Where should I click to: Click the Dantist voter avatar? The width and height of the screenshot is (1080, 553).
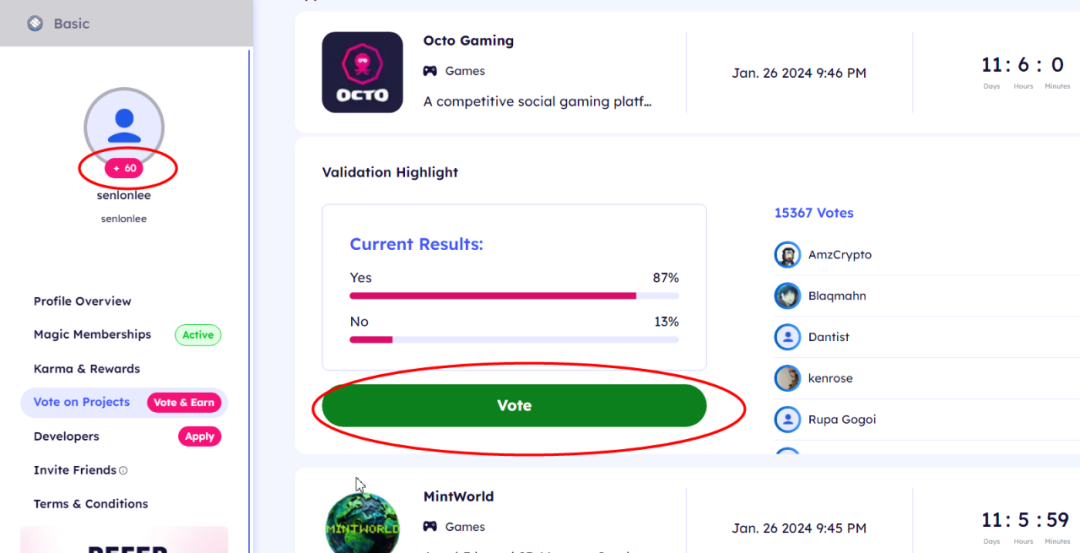point(787,337)
